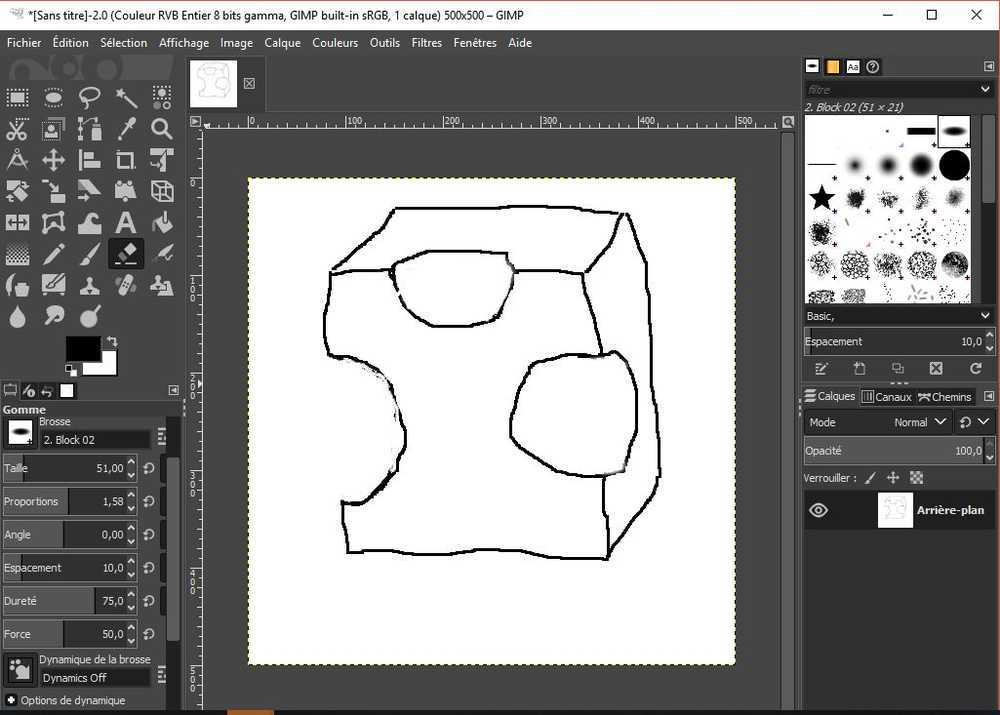The height and width of the screenshot is (715, 1000).
Task: Refresh the brushes list
Action: coord(975,368)
